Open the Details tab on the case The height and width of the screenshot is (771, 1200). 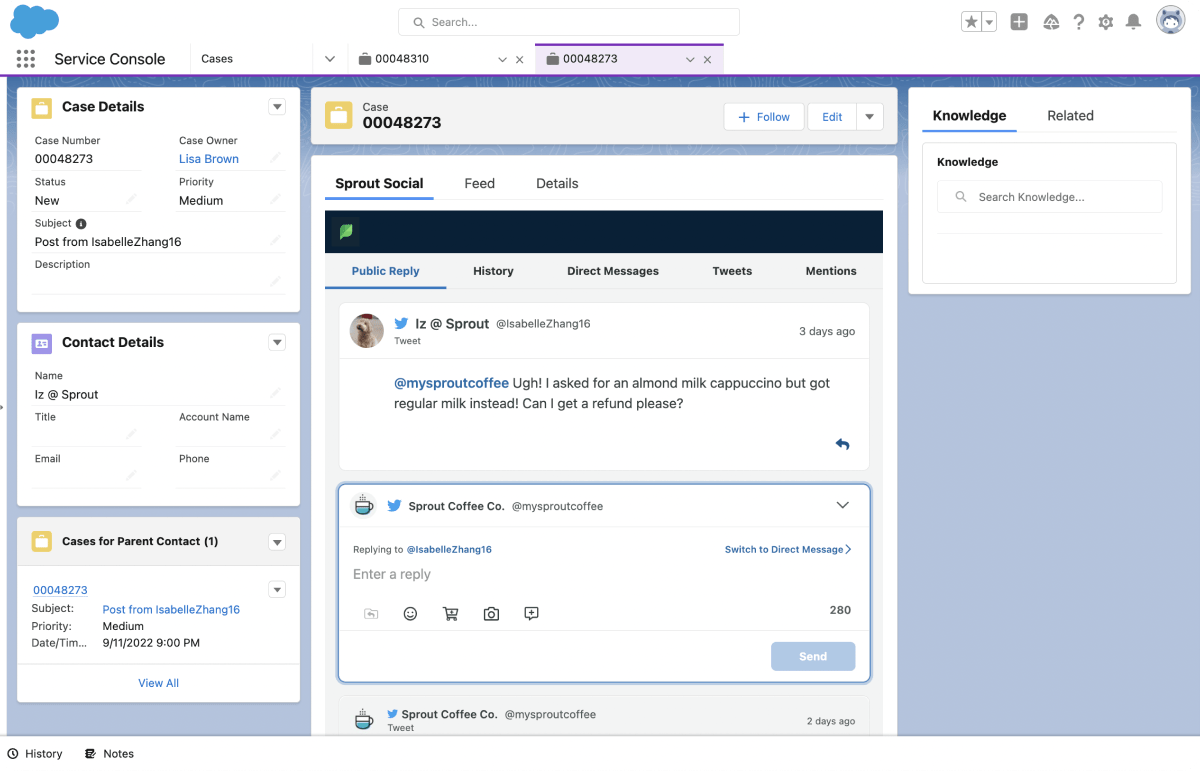coord(557,183)
